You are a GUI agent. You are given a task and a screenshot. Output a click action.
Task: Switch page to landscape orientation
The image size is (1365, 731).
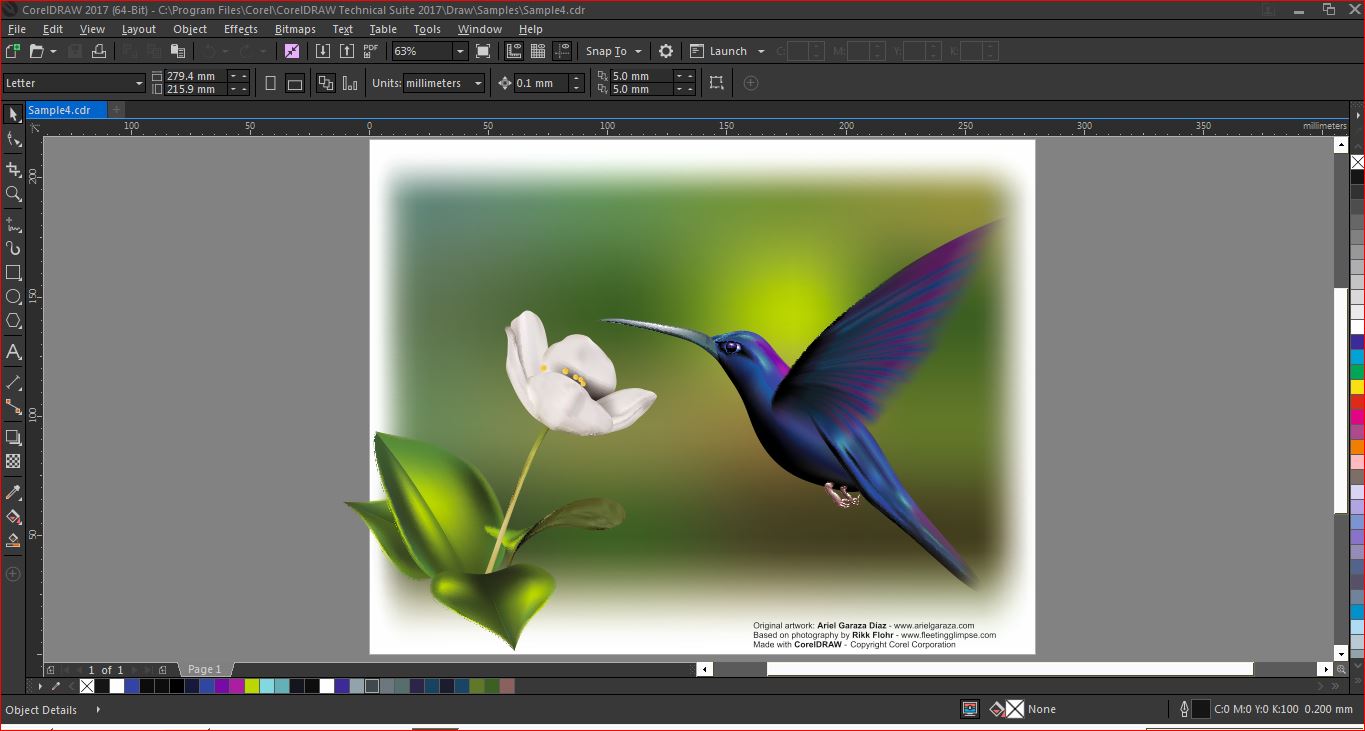[294, 83]
